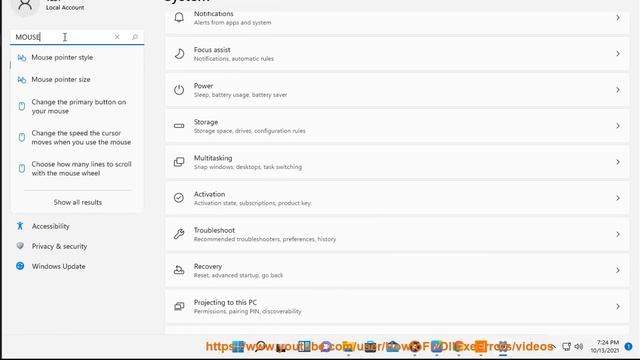Expand the Storage row chevron
The height and width of the screenshot is (360, 640).
pyautogui.click(x=618, y=126)
